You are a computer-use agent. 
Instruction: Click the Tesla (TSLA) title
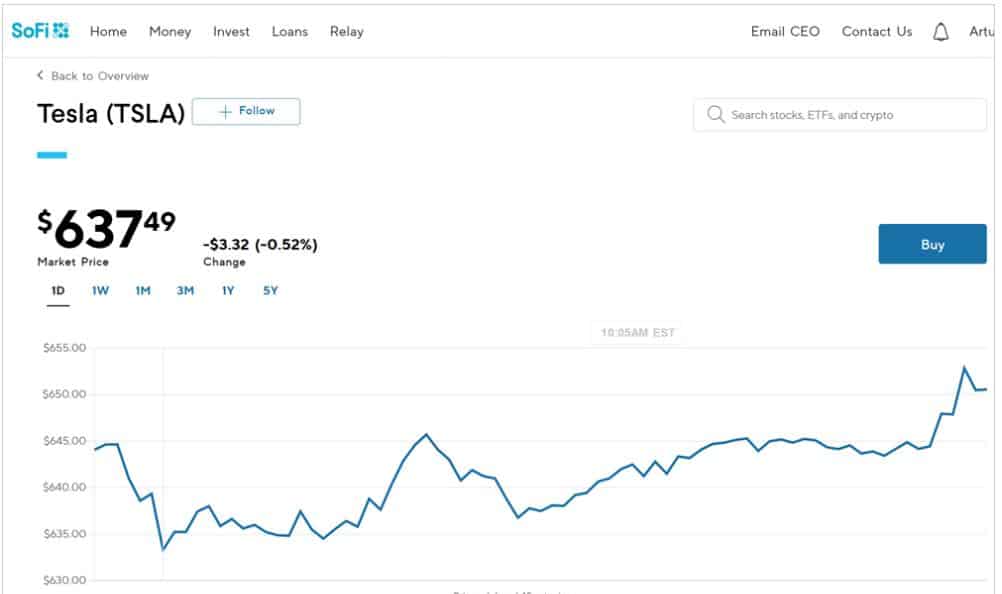(x=111, y=114)
